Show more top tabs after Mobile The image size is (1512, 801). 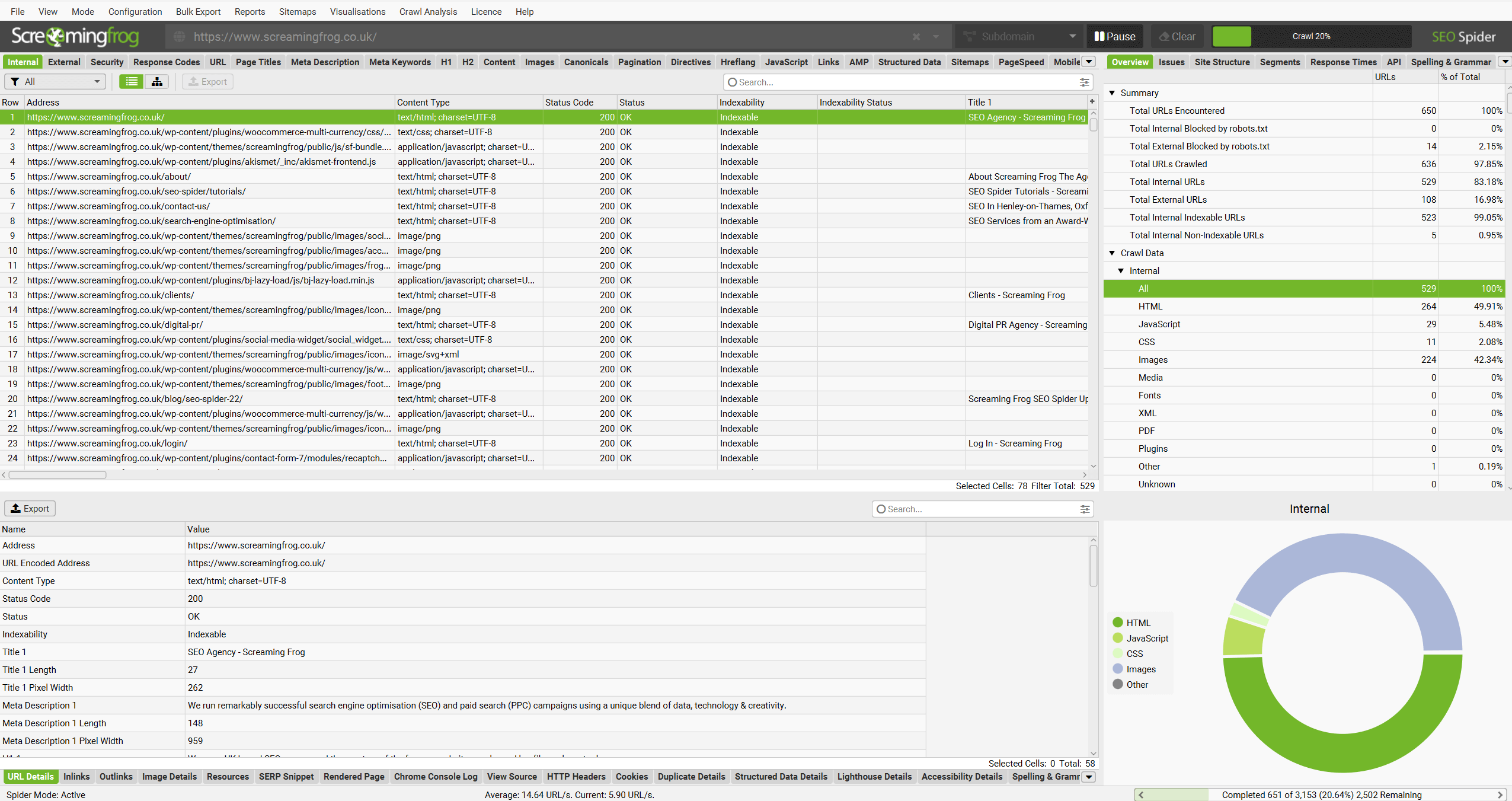(x=1089, y=62)
